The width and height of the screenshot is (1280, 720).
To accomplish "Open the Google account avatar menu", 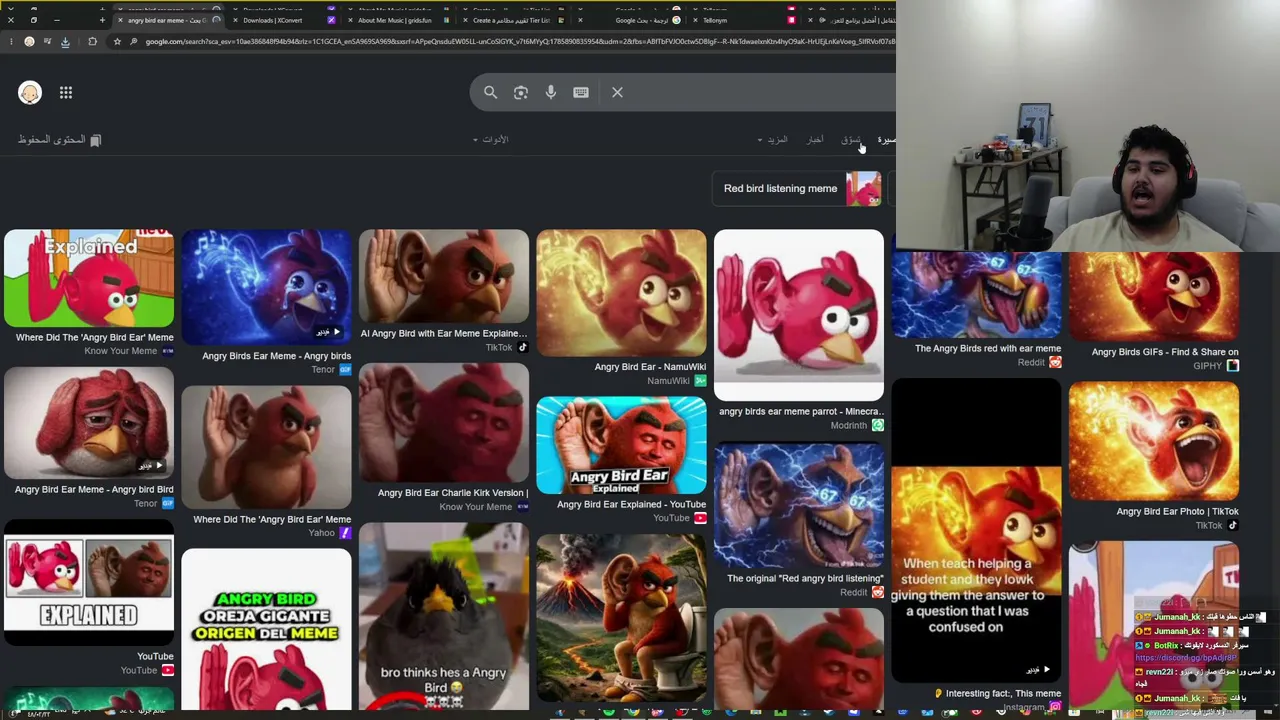I will point(30,93).
